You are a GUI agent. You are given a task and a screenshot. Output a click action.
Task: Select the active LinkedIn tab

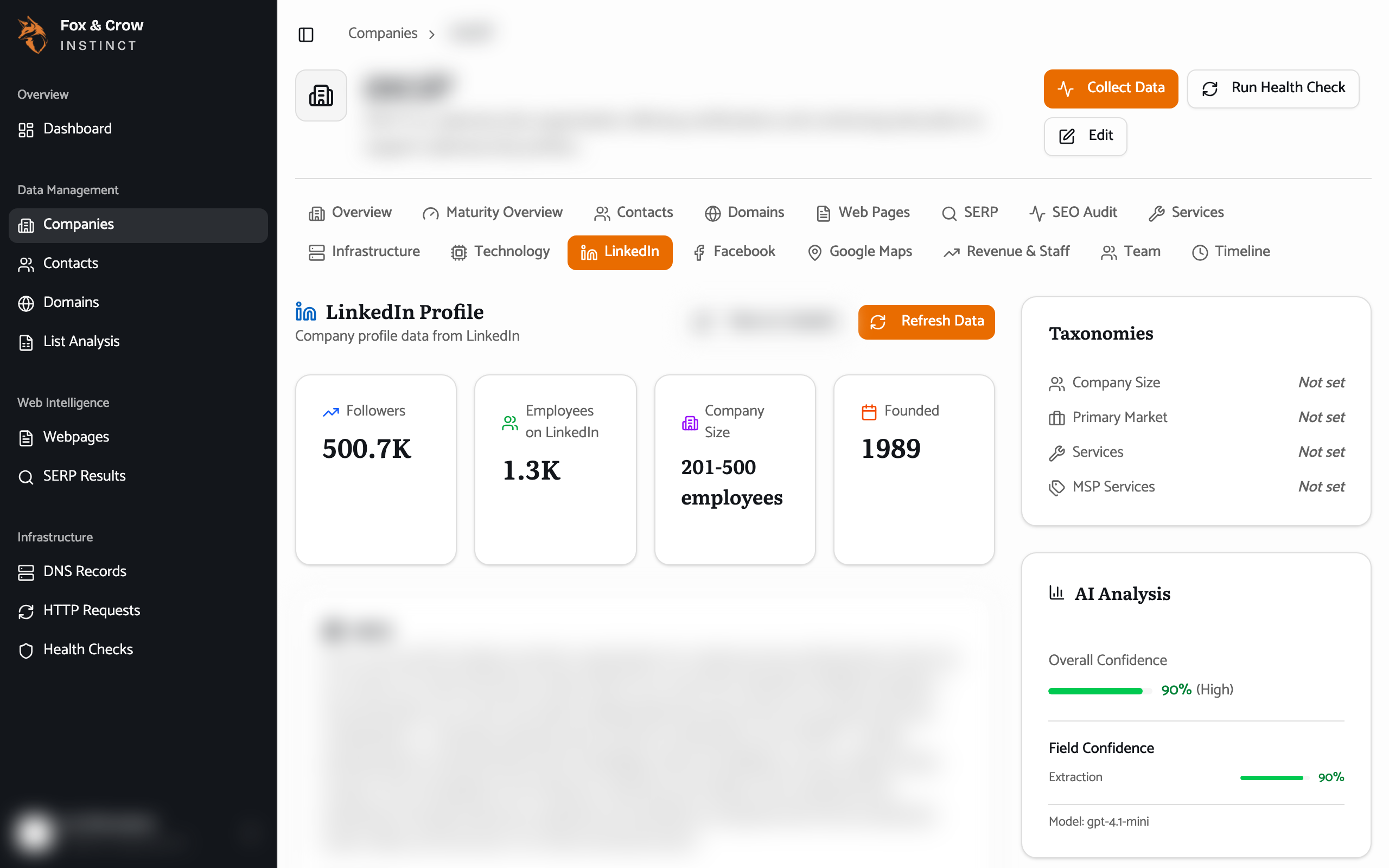pyautogui.click(x=620, y=252)
